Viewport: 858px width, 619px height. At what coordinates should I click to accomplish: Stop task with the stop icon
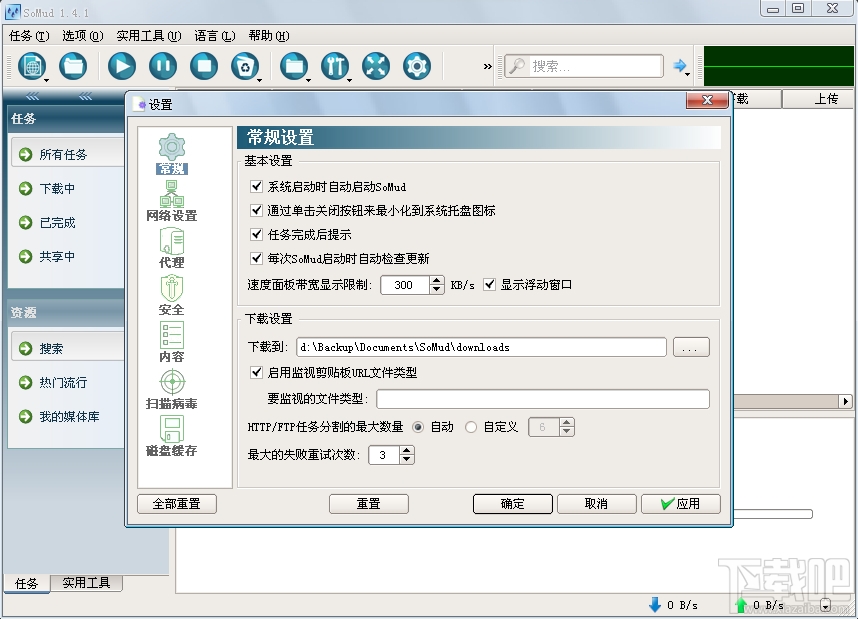(204, 66)
